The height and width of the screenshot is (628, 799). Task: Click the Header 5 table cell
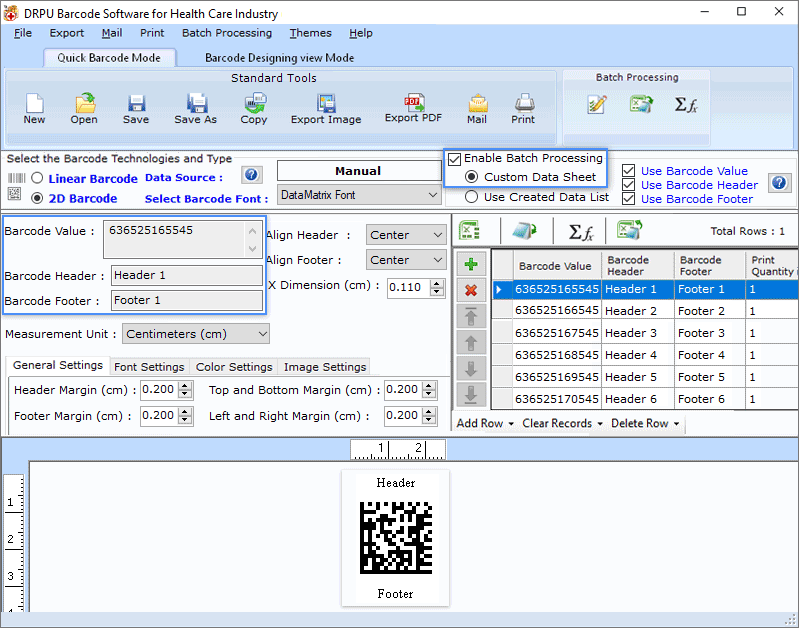pyautogui.click(x=637, y=377)
